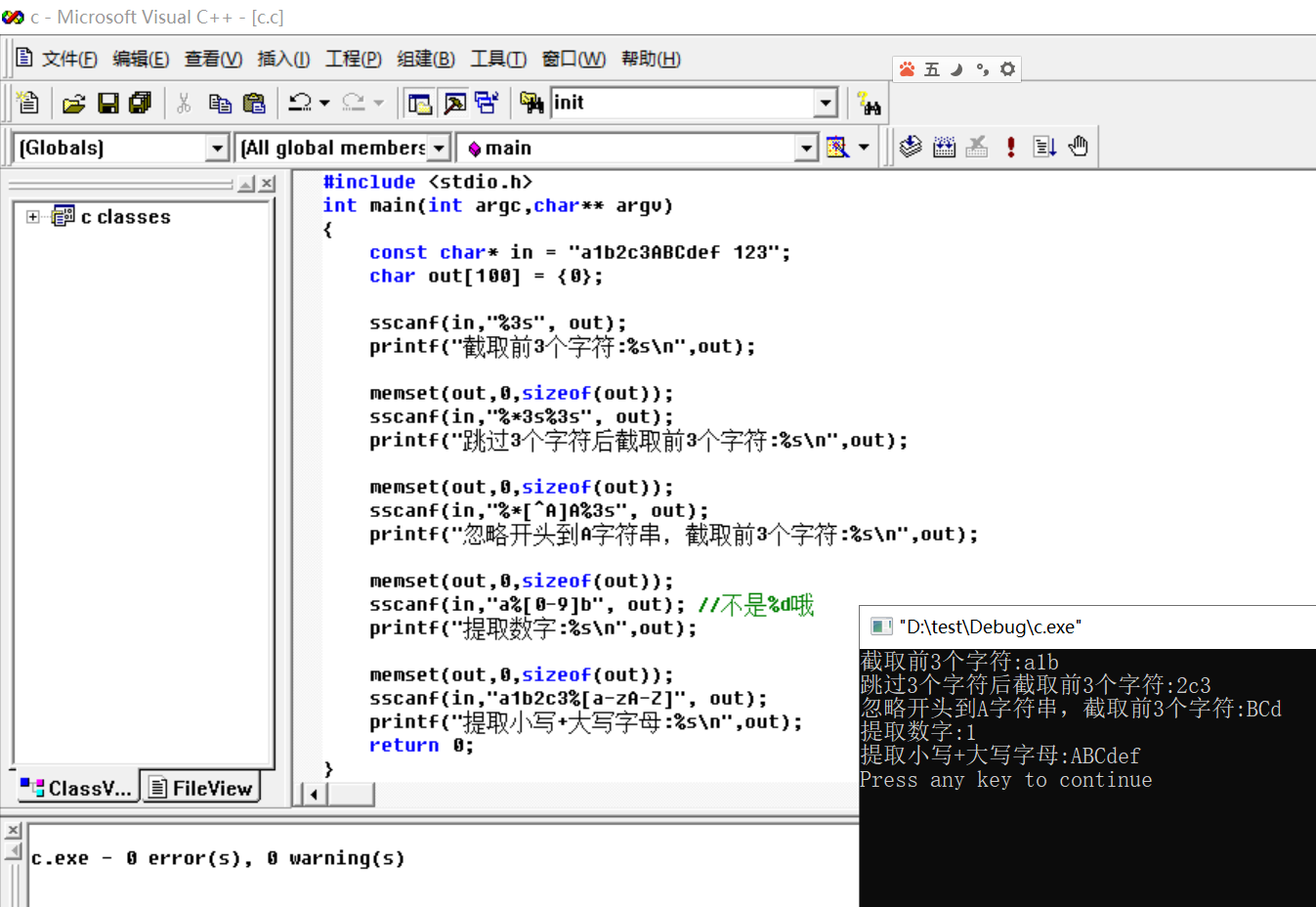Open the 组建(B) menu
1316x907 pixels.
click(x=425, y=59)
